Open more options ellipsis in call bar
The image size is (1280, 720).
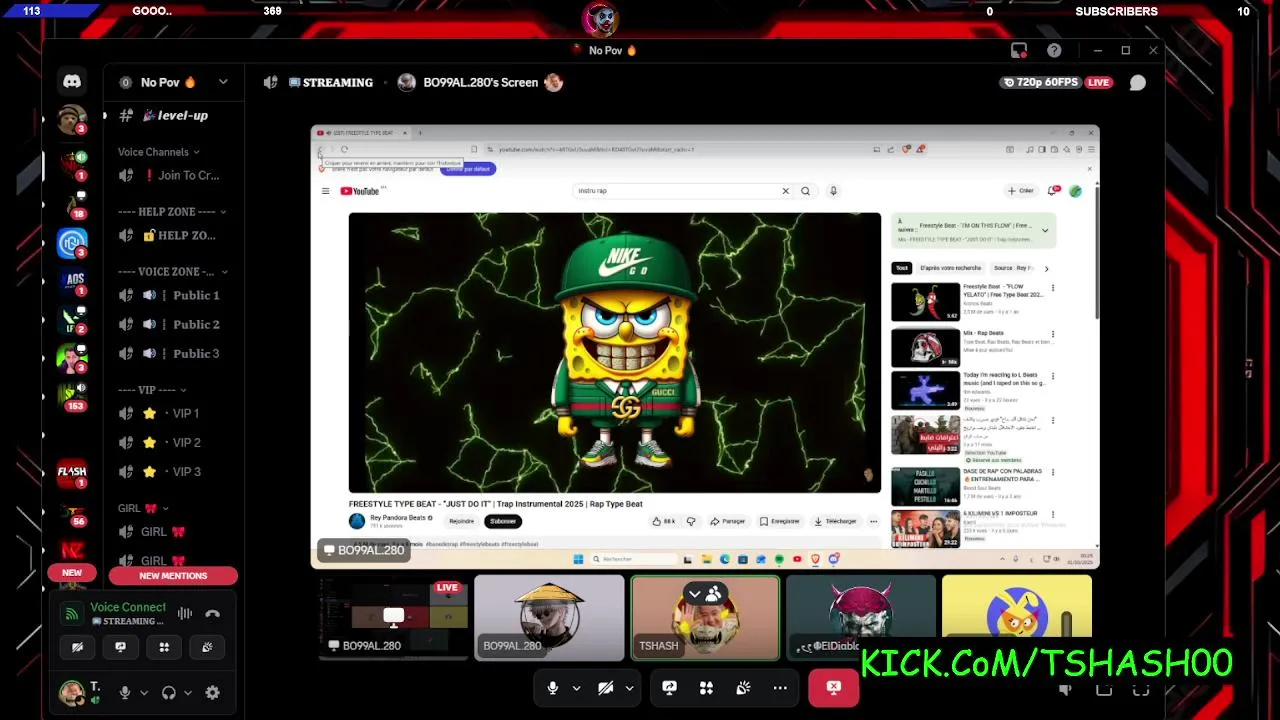pyautogui.click(x=780, y=688)
